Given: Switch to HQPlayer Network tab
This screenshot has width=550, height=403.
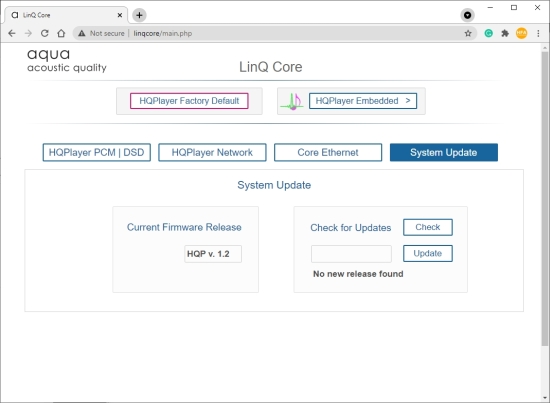Looking at the screenshot, I should 212,152.
